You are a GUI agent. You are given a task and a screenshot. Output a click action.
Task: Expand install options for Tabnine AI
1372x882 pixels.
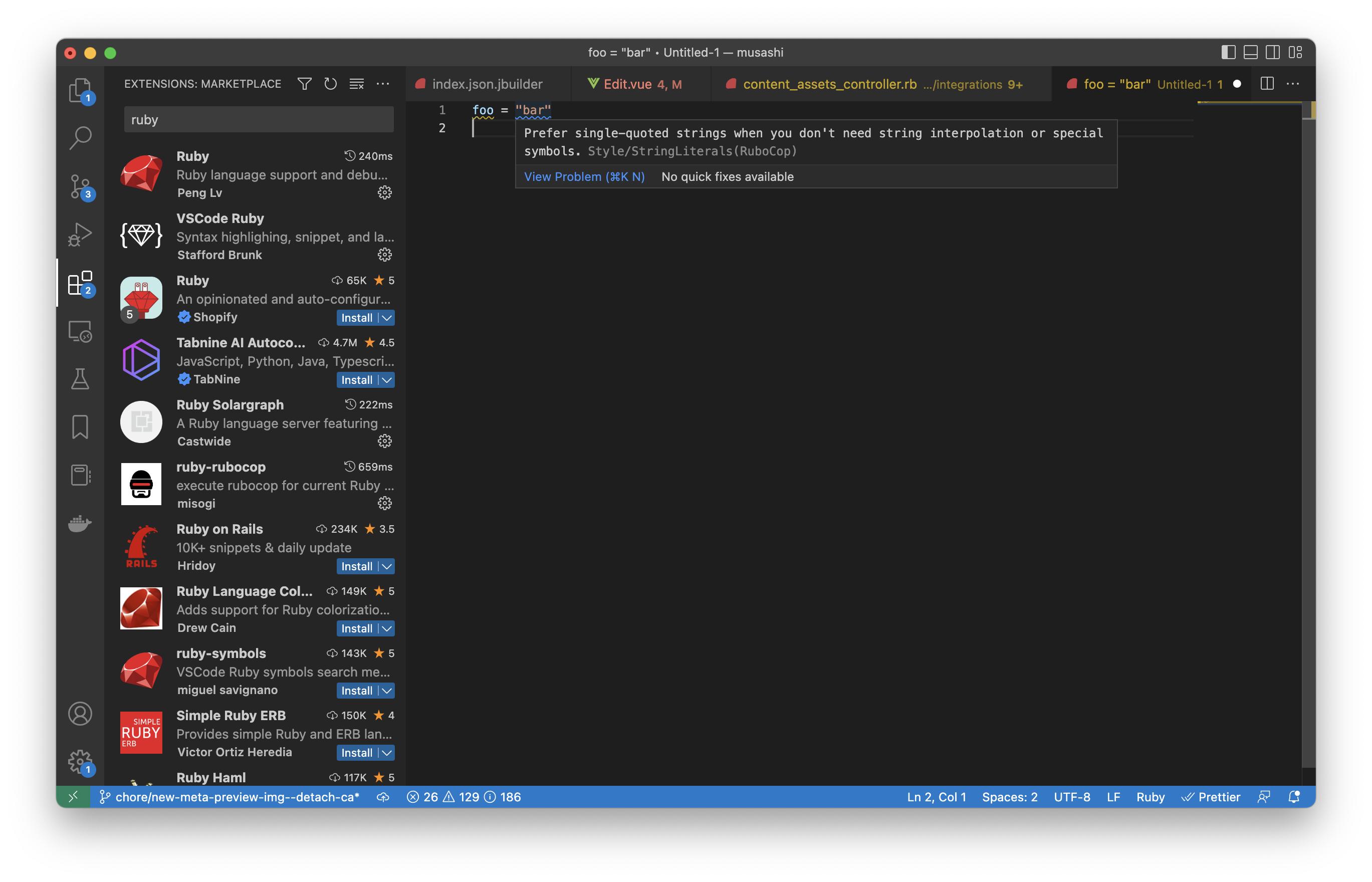pyautogui.click(x=387, y=380)
